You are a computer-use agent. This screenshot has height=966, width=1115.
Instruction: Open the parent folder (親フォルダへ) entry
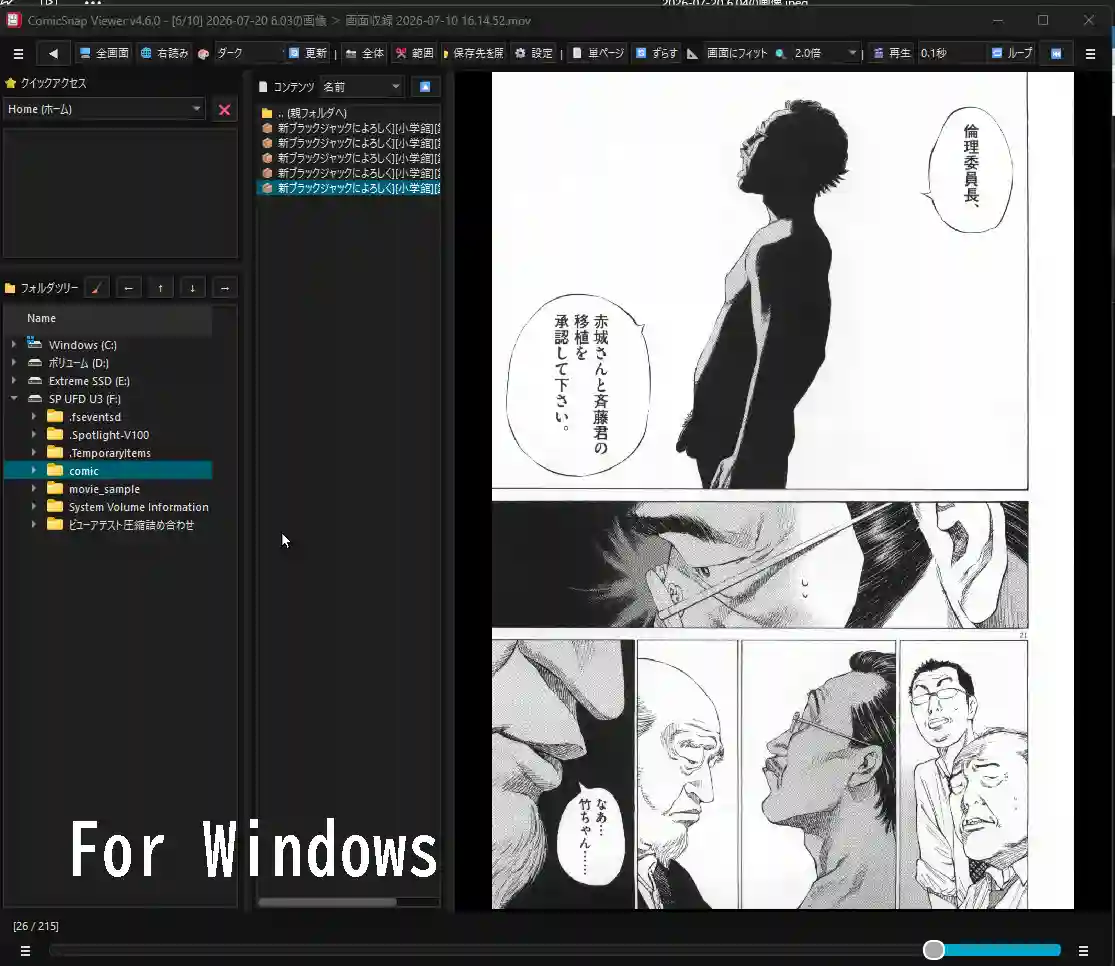[x=348, y=113]
